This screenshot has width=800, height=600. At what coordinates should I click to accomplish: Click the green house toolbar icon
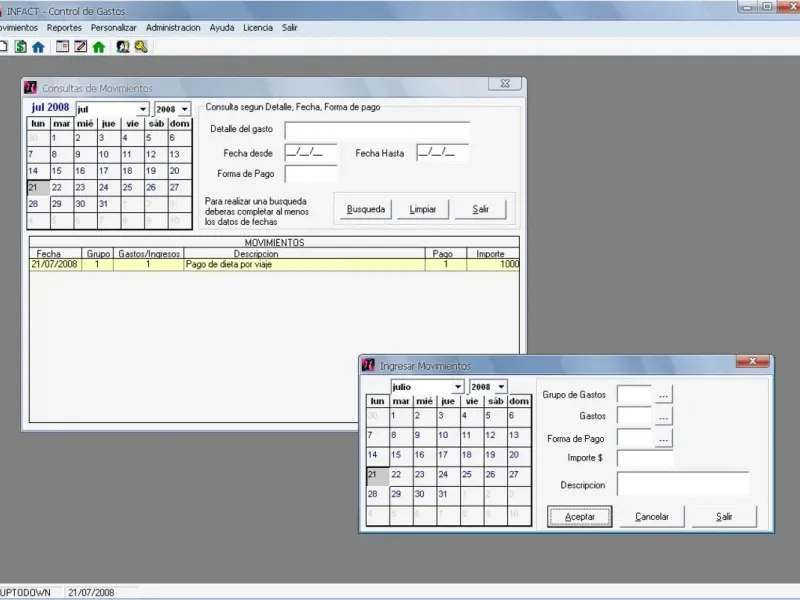click(99, 47)
